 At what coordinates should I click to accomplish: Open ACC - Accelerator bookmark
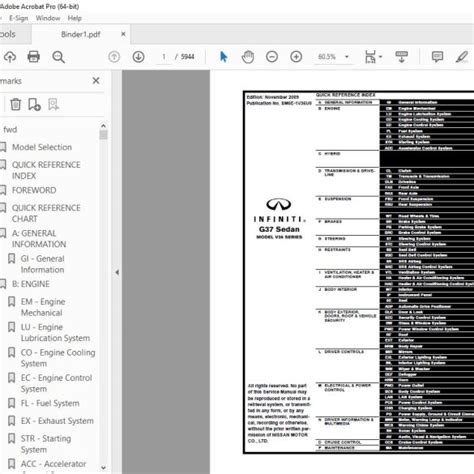[53, 464]
